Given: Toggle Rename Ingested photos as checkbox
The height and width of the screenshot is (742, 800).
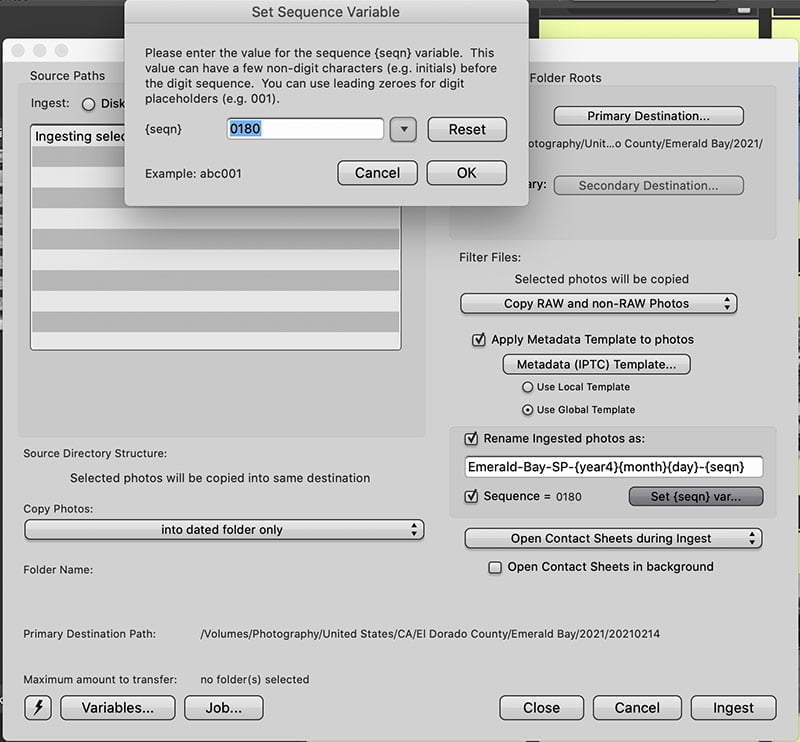Looking at the screenshot, I should pos(471,438).
